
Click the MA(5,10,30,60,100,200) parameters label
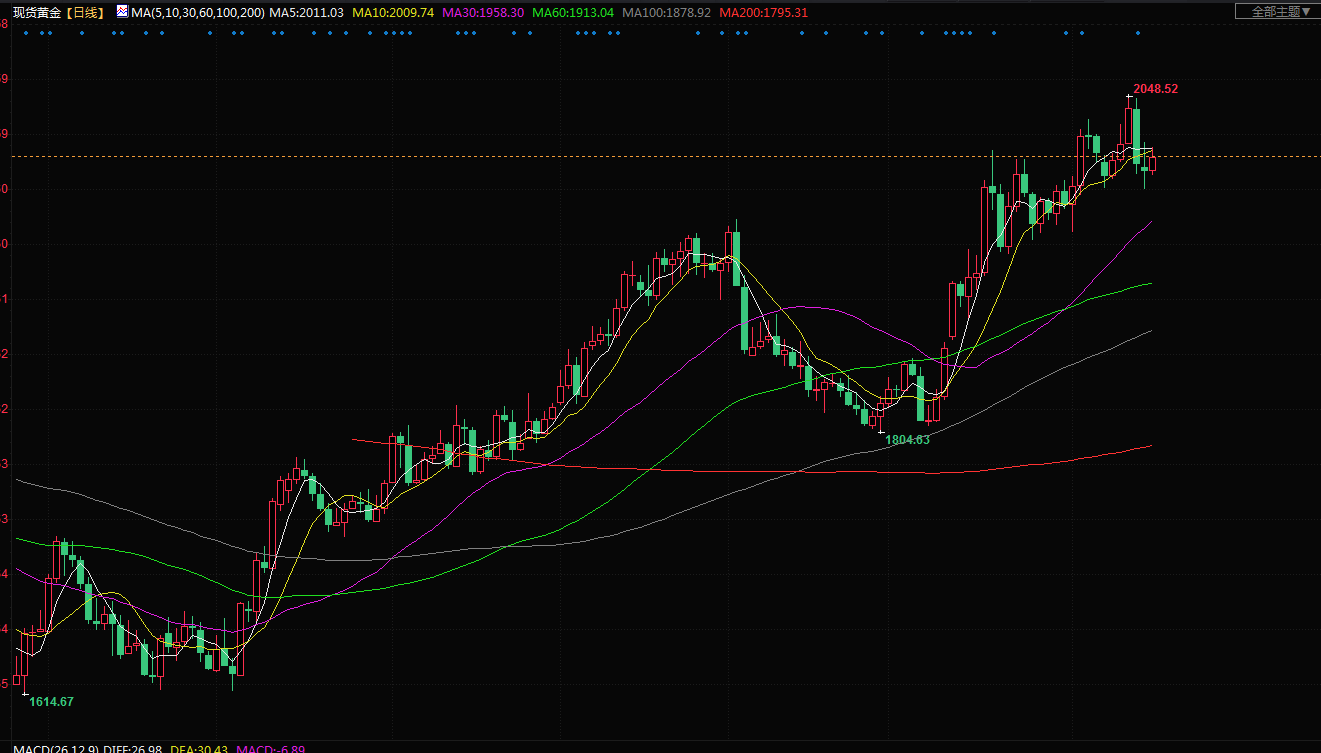[x=198, y=13]
